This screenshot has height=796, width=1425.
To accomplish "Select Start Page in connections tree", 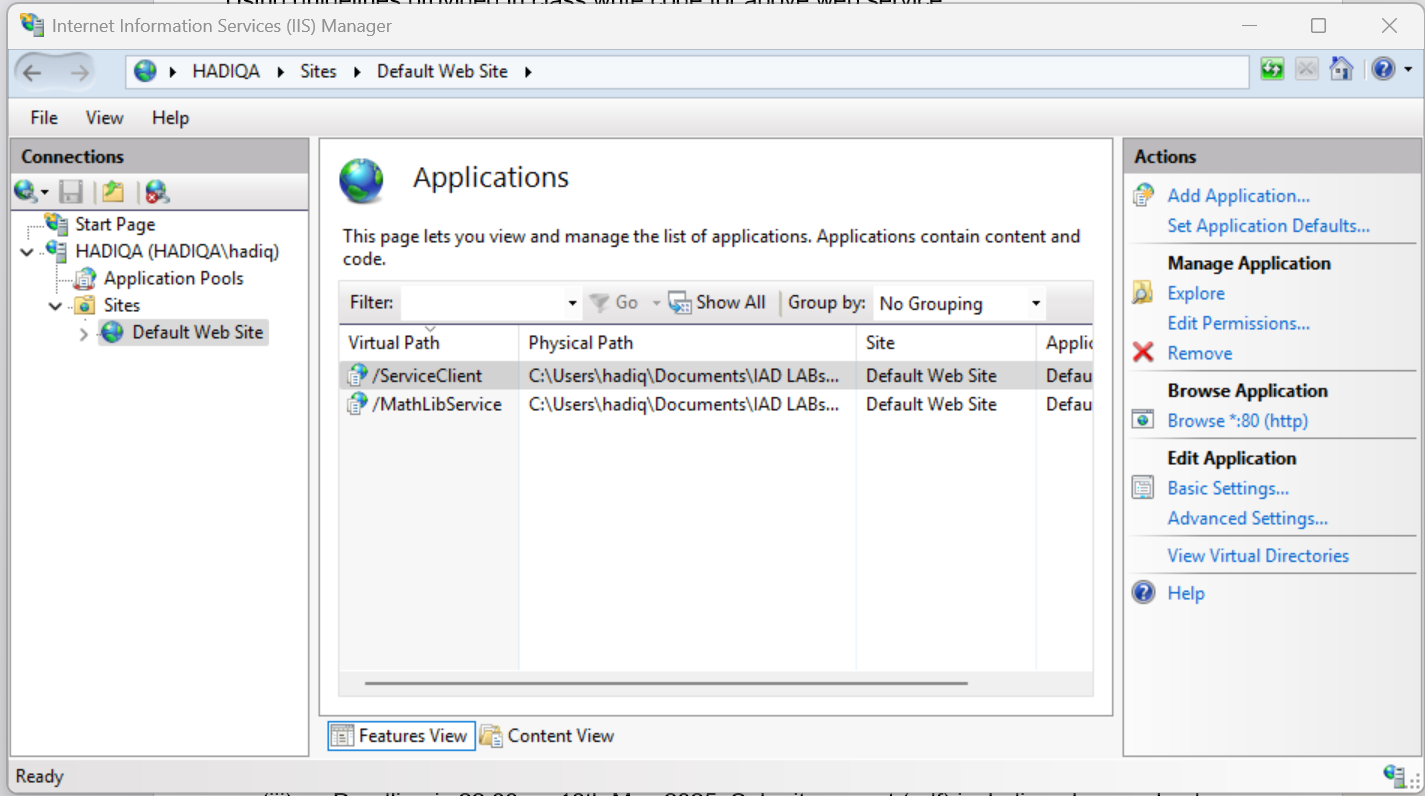I will coord(115,224).
